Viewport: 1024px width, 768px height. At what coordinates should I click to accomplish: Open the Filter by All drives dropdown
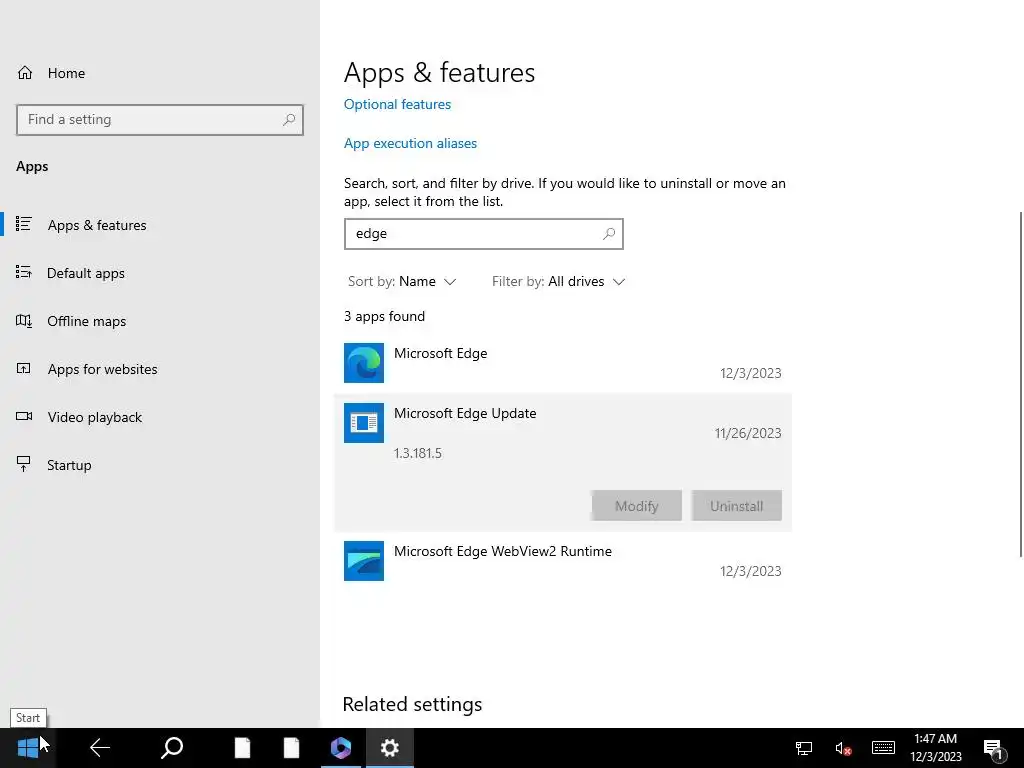[x=558, y=281]
